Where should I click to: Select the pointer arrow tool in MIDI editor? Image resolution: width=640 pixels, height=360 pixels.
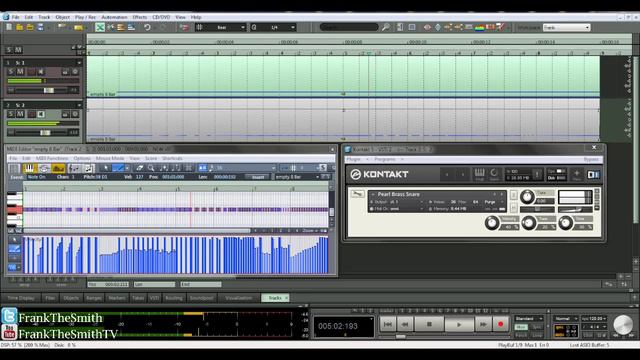pyautogui.click(x=105, y=168)
